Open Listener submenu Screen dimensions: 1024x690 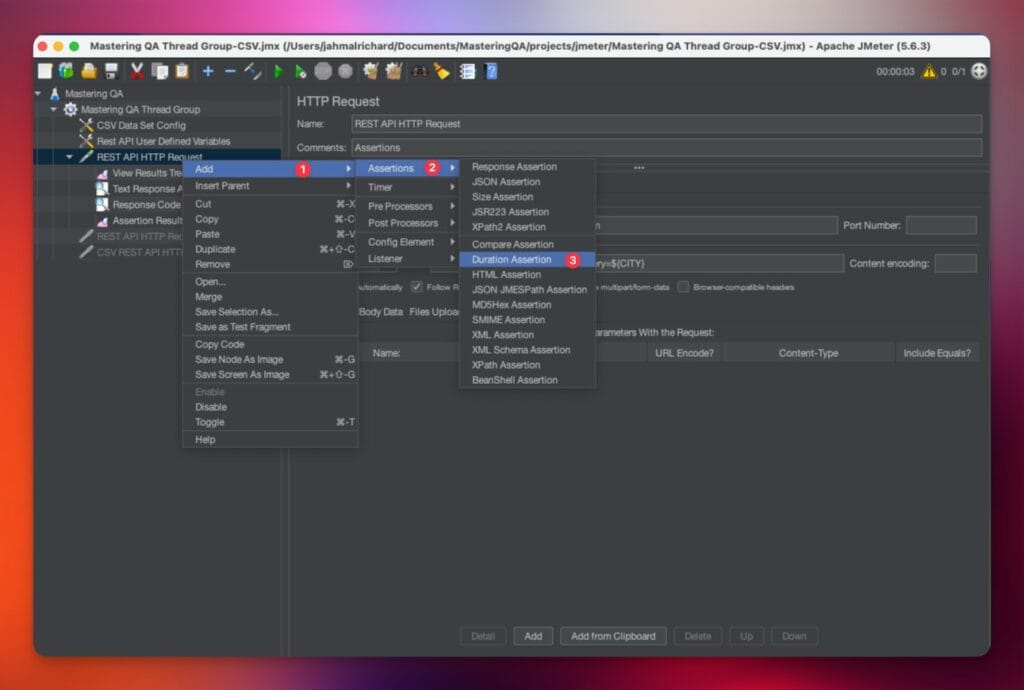[x=408, y=259]
